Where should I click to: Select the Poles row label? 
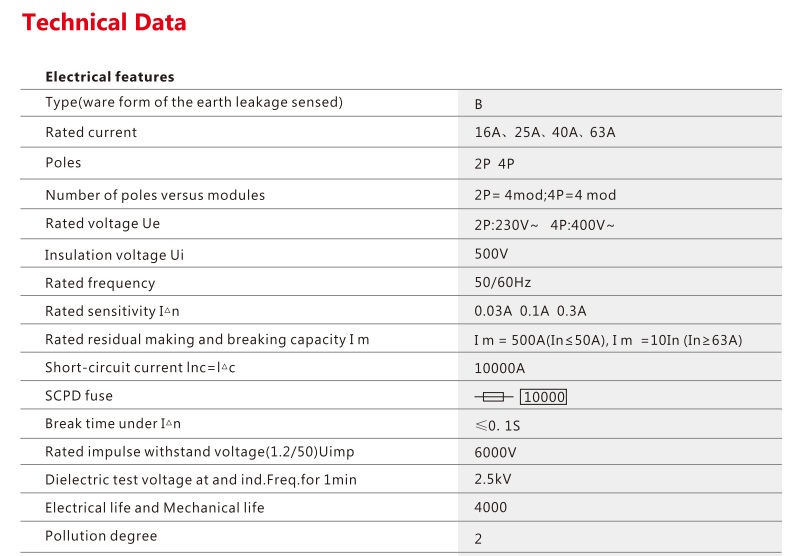[63, 163]
